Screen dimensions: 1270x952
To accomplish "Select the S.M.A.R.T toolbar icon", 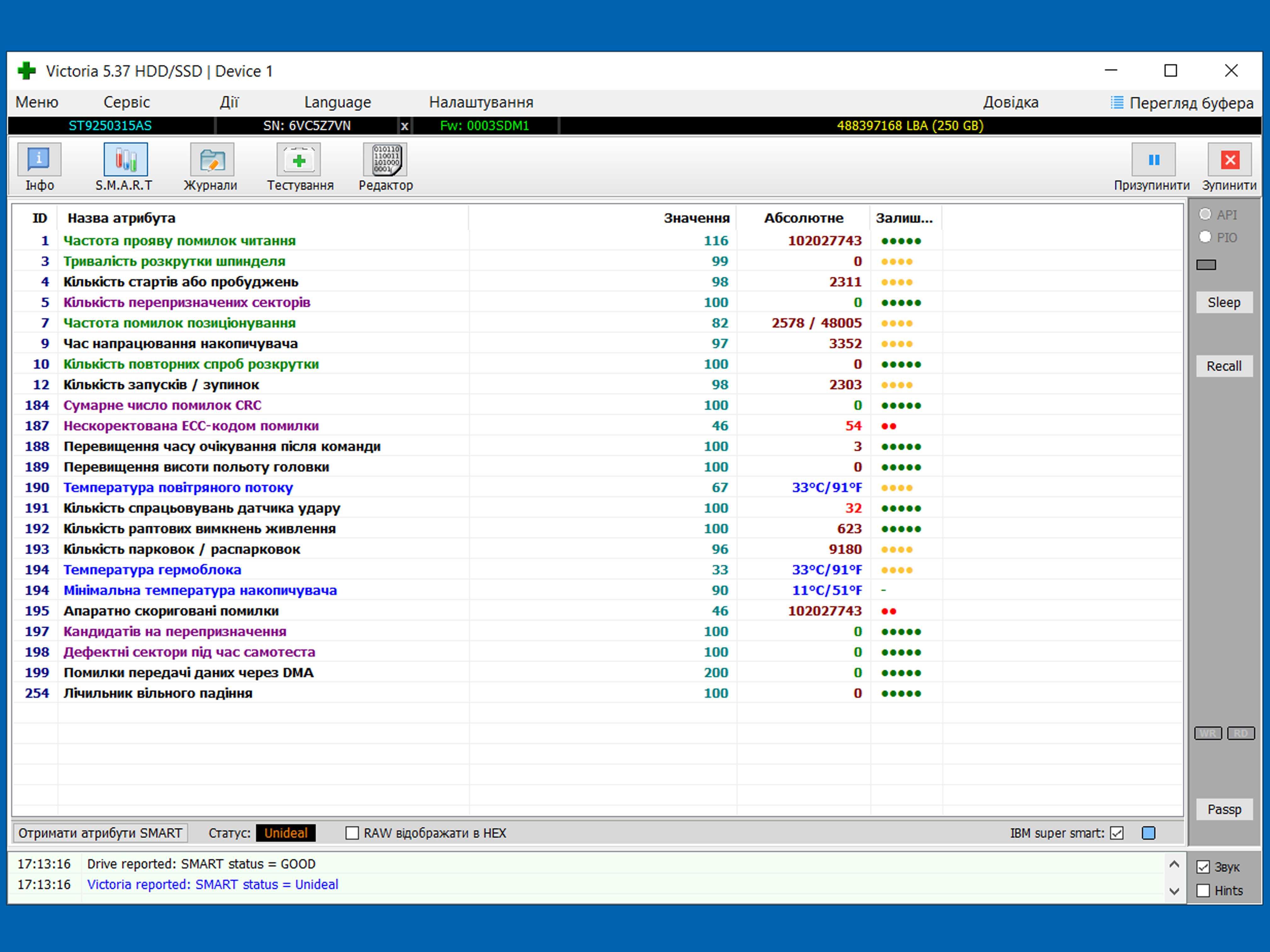I will click(x=125, y=159).
